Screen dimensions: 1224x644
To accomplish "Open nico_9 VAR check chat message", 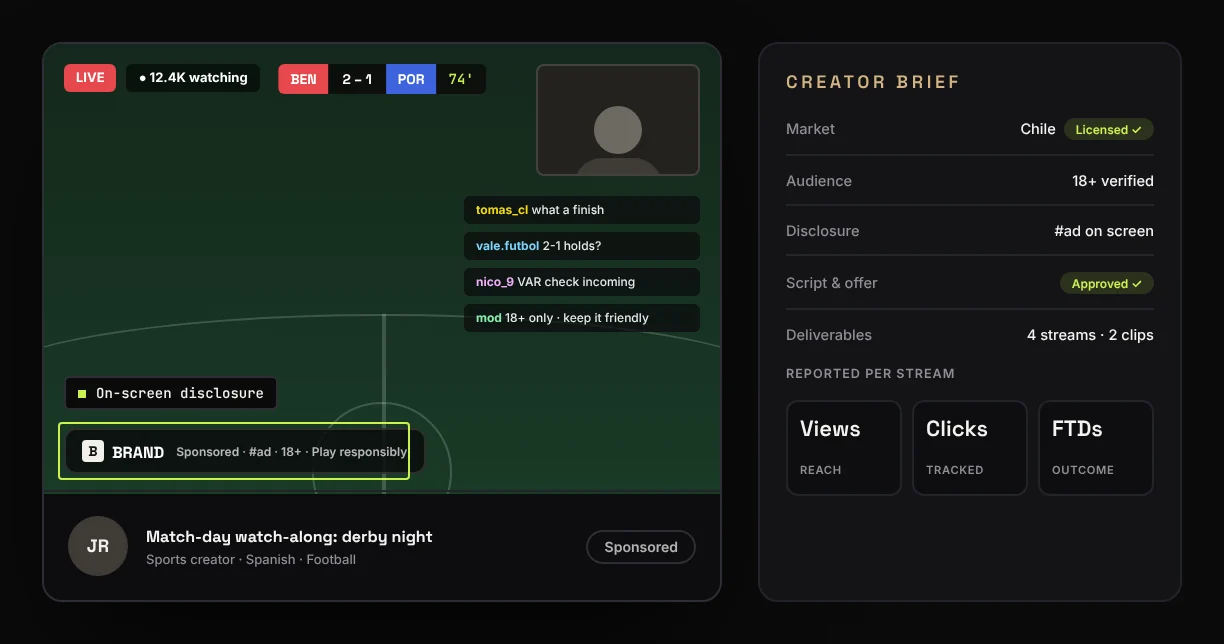I will click(x=582, y=282).
